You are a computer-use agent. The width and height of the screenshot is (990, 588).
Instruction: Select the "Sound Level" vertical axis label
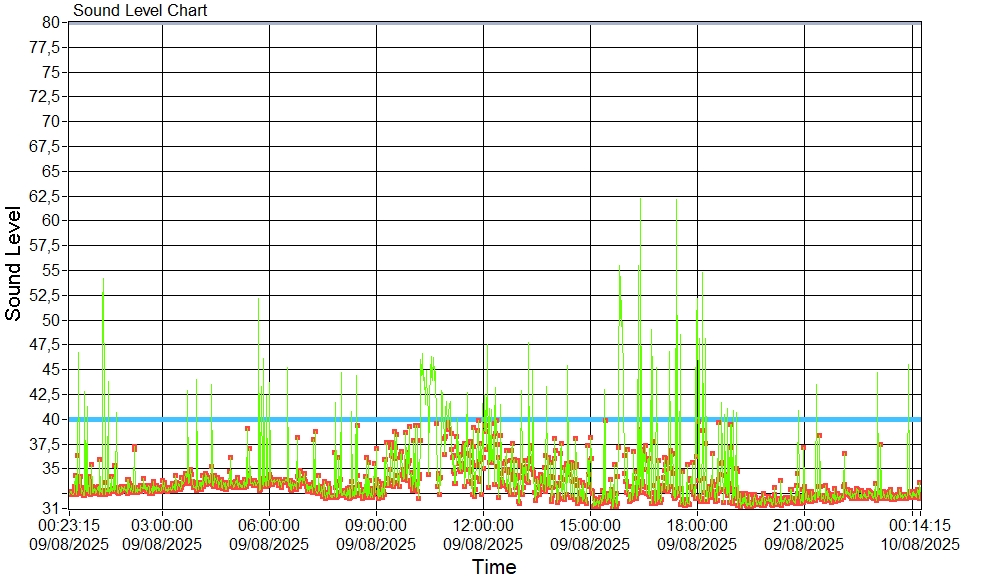[14, 263]
